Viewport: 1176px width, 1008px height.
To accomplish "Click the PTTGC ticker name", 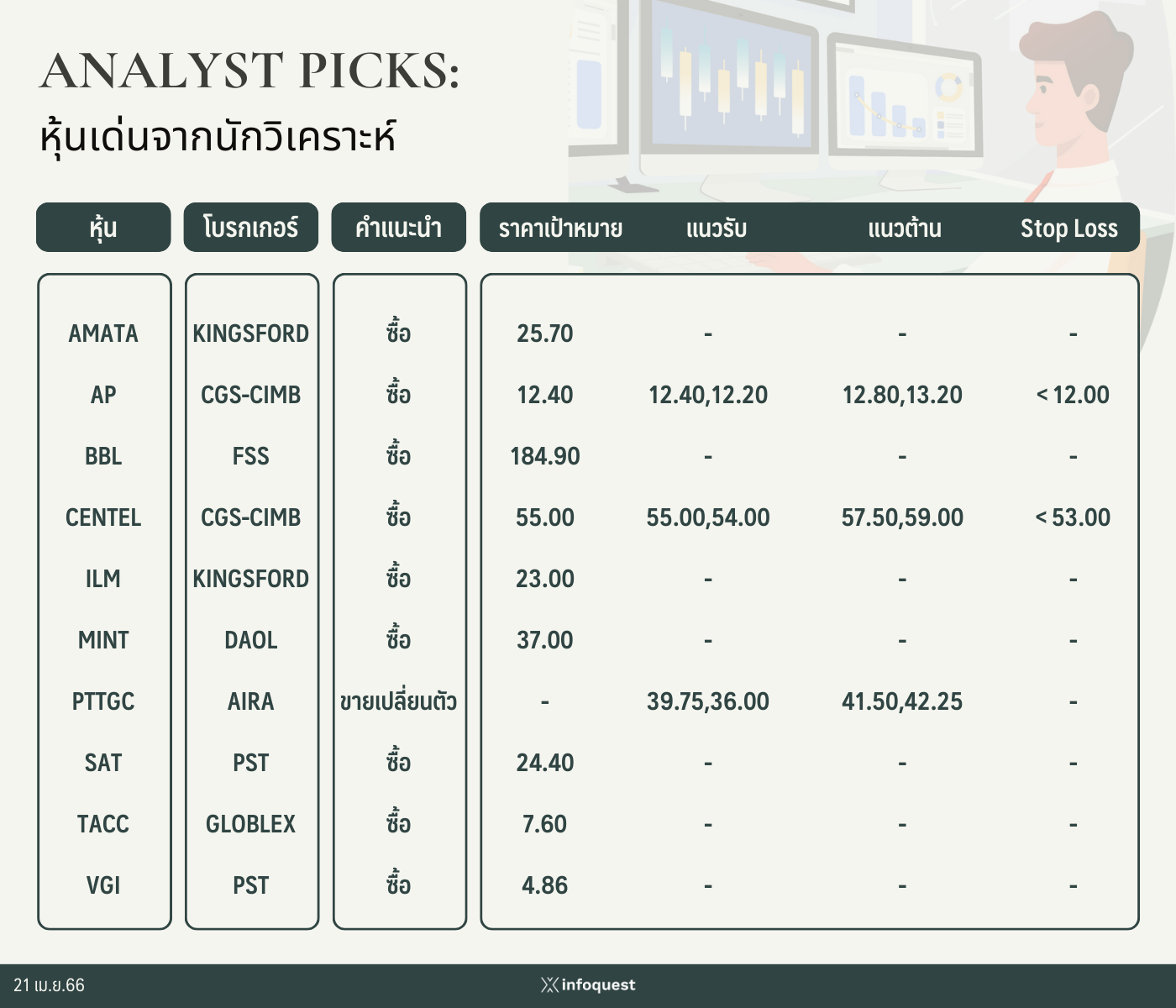I will point(103,701).
